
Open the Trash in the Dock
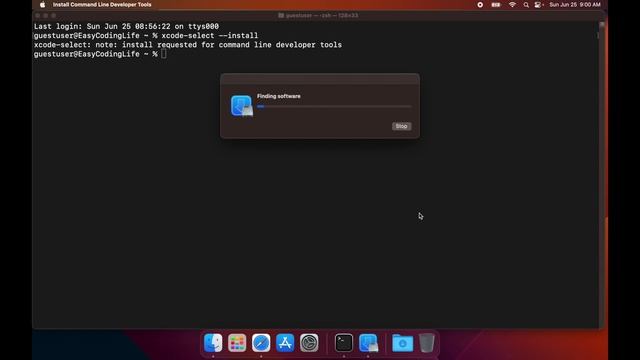[x=427, y=343]
